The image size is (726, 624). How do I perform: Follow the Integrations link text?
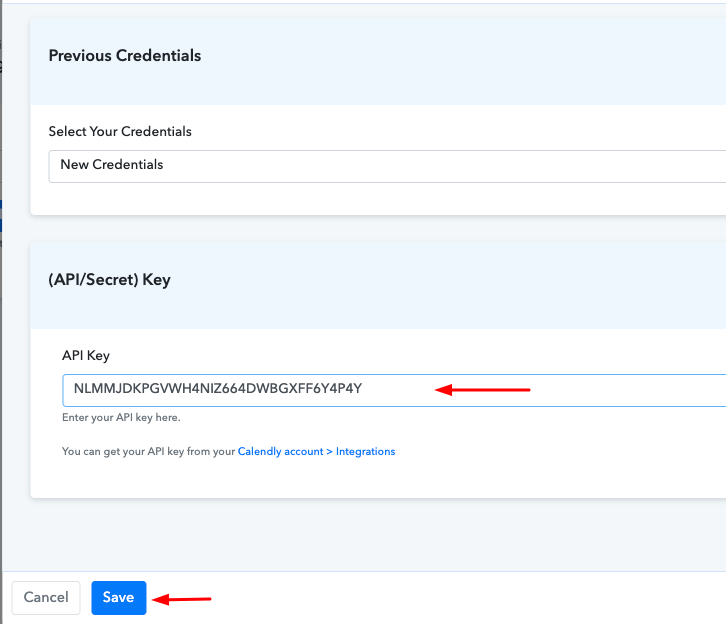point(365,451)
